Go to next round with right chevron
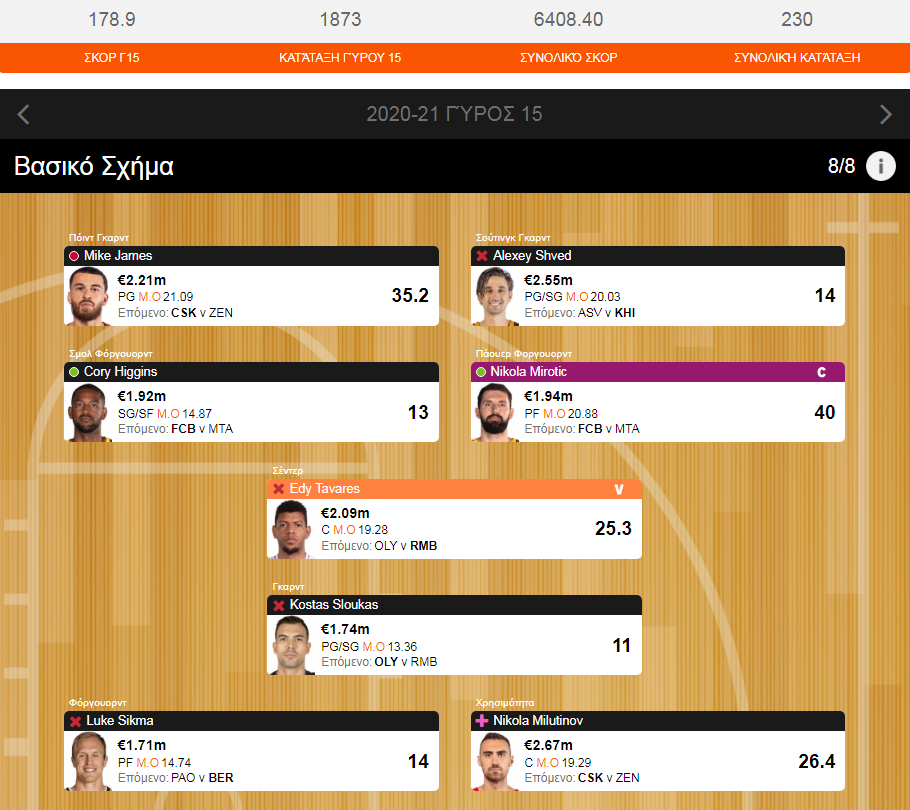 tap(886, 114)
